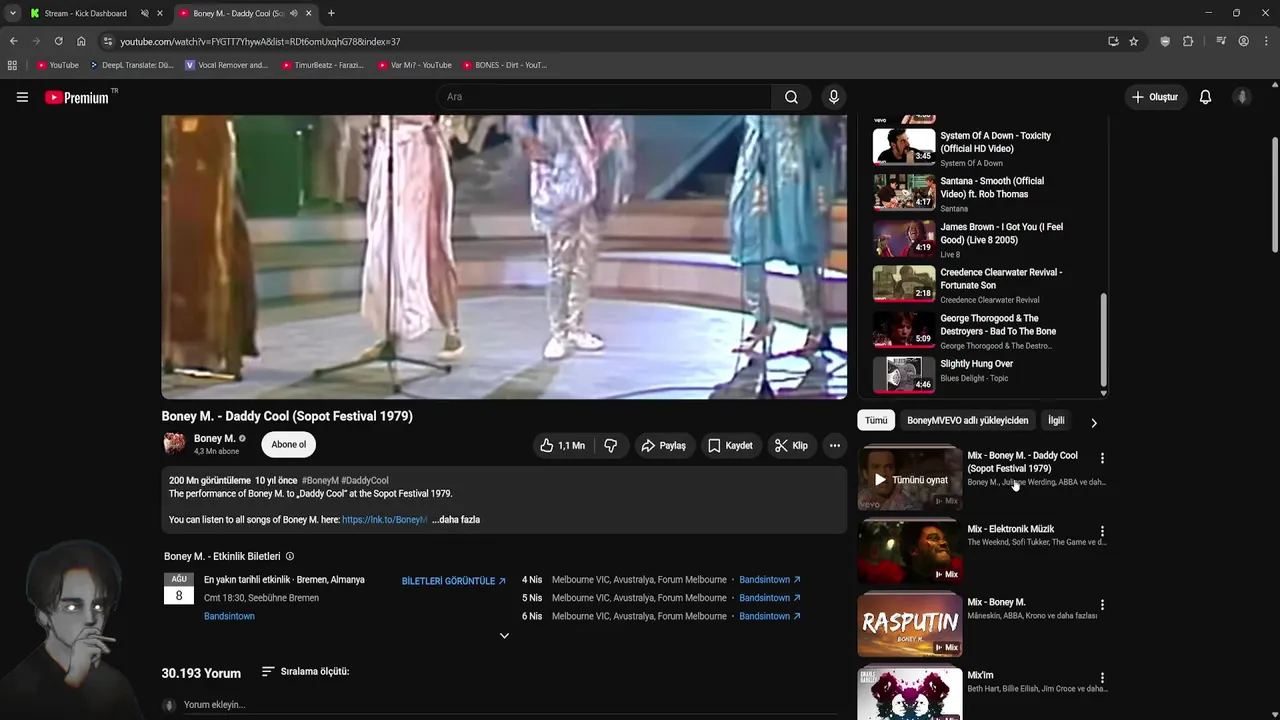Screen dimensions: 1280x720
Task: Start voice search with microphone icon
Action: click(x=834, y=97)
